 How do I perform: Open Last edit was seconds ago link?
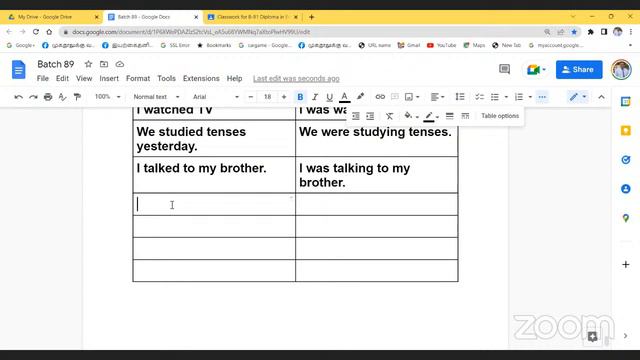296,78
